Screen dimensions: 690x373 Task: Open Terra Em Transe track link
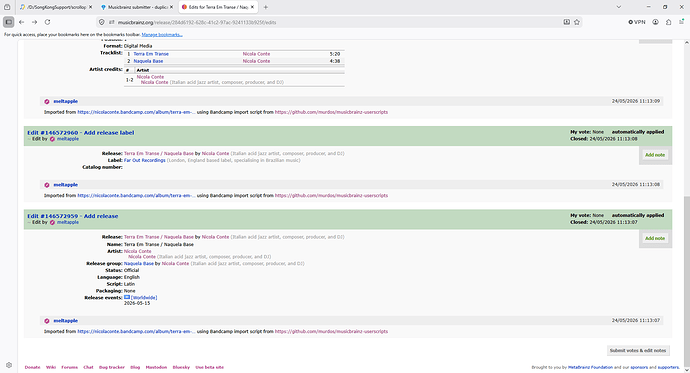151,54
